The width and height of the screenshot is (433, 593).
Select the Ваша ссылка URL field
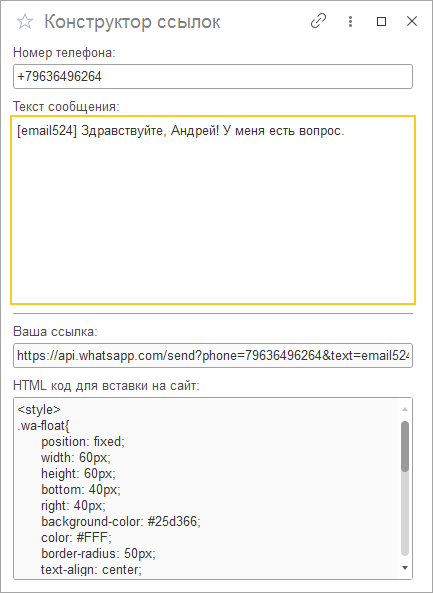click(213, 355)
